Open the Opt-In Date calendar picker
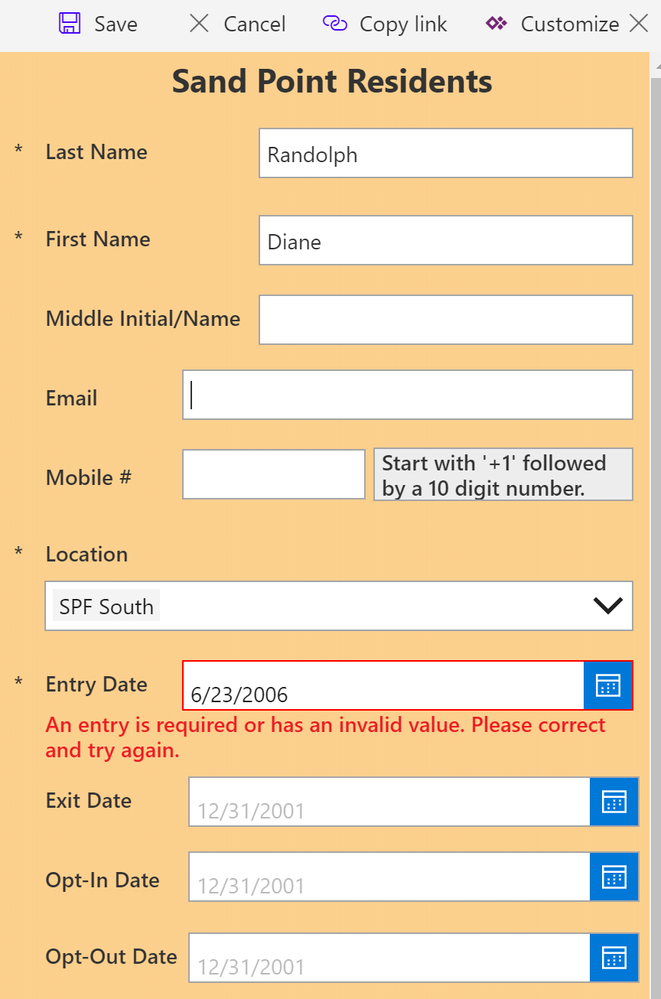Image resolution: width=661 pixels, height=999 pixels. coord(613,876)
